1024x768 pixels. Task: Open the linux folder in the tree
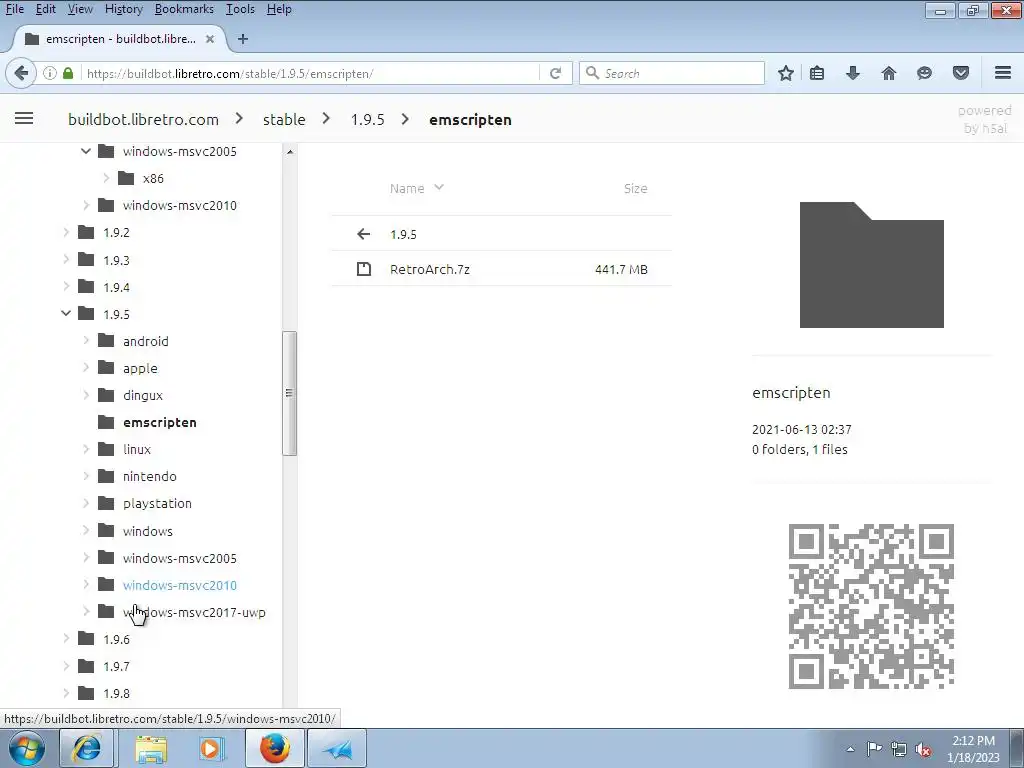[x=136, y=449]
